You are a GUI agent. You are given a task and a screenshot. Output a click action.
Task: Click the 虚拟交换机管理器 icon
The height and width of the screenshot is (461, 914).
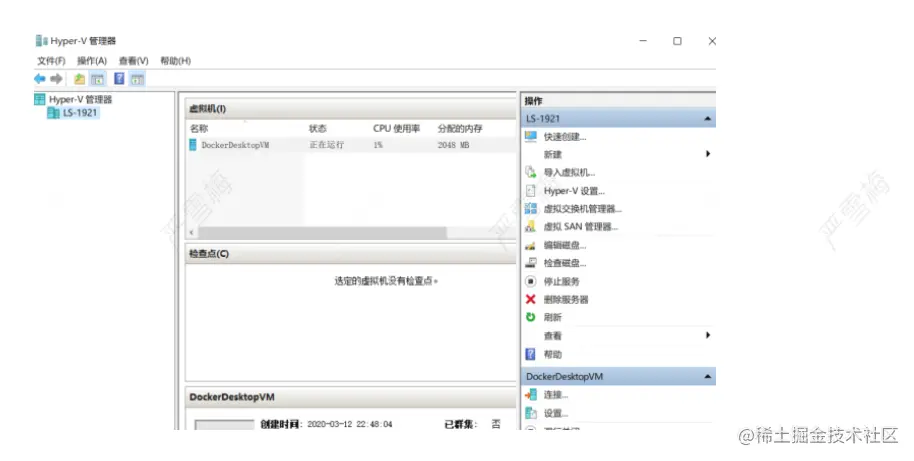(x=530, y=208)
